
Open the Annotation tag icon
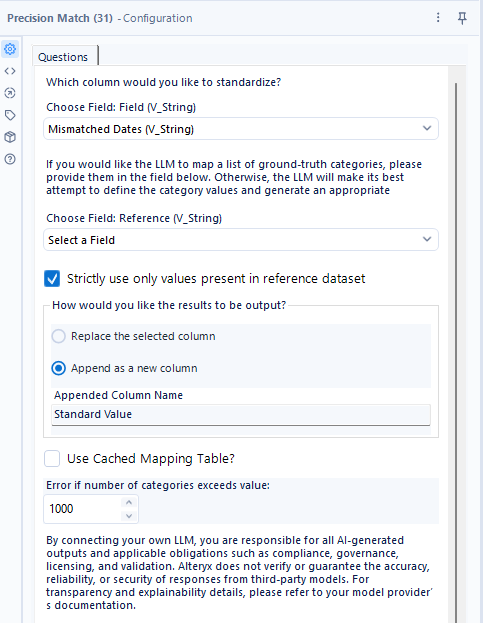pyautogui.click(x=10, y=115)
